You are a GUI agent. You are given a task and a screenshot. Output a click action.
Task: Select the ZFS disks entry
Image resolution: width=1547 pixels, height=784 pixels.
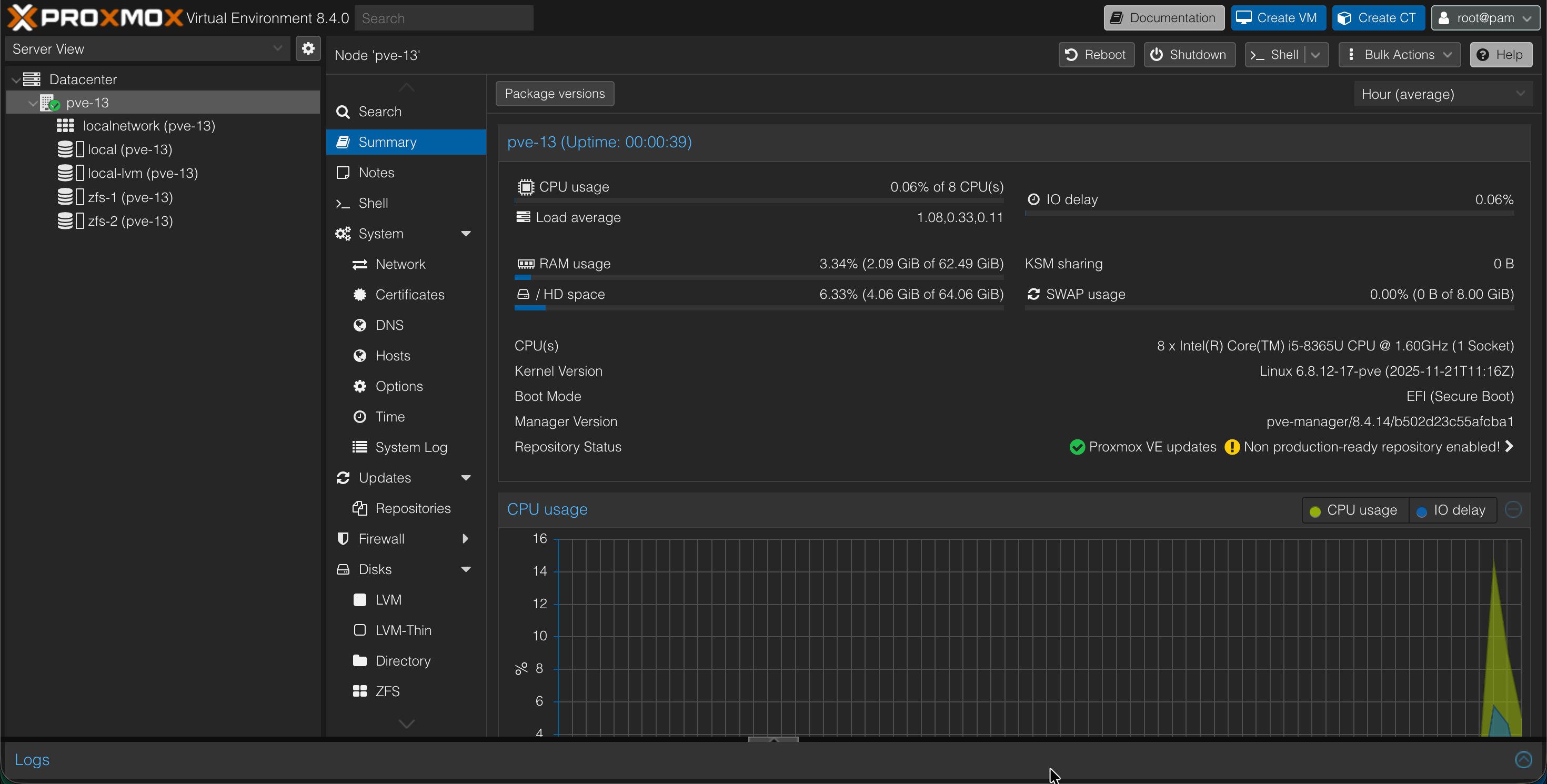pyautogui.click(x=387, y=691)
